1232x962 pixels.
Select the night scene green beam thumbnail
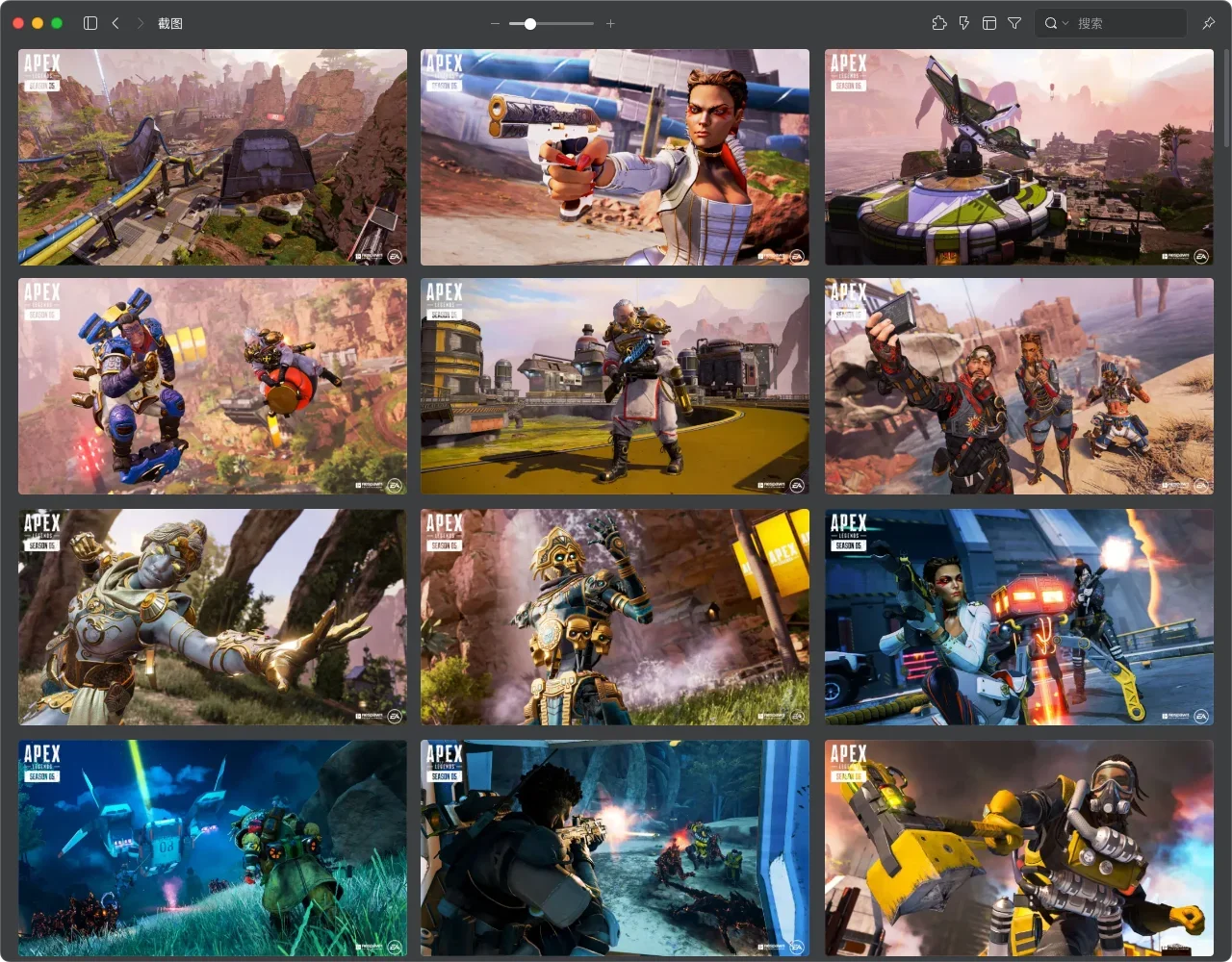tap(213, 848)
